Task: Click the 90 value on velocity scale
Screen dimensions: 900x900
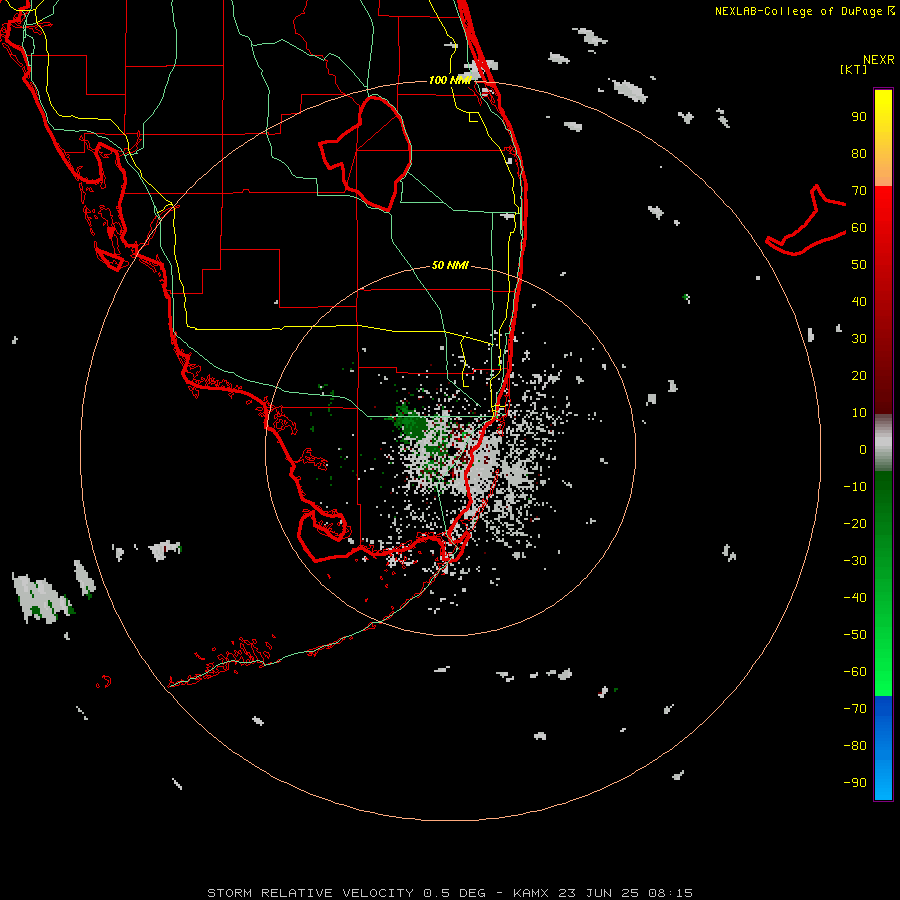Action: pyautogui.click(x=859, y=117)
